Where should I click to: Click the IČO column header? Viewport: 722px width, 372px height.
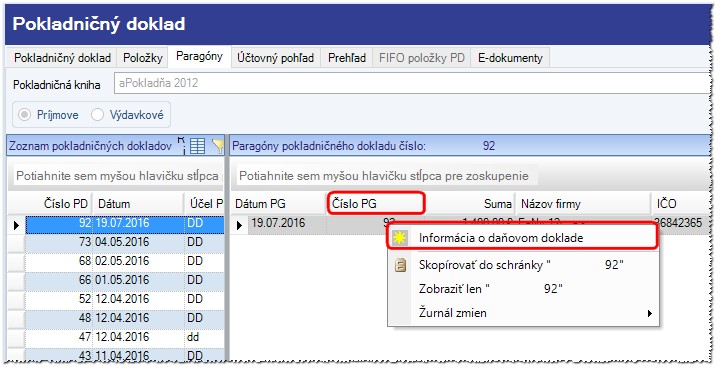681,203
